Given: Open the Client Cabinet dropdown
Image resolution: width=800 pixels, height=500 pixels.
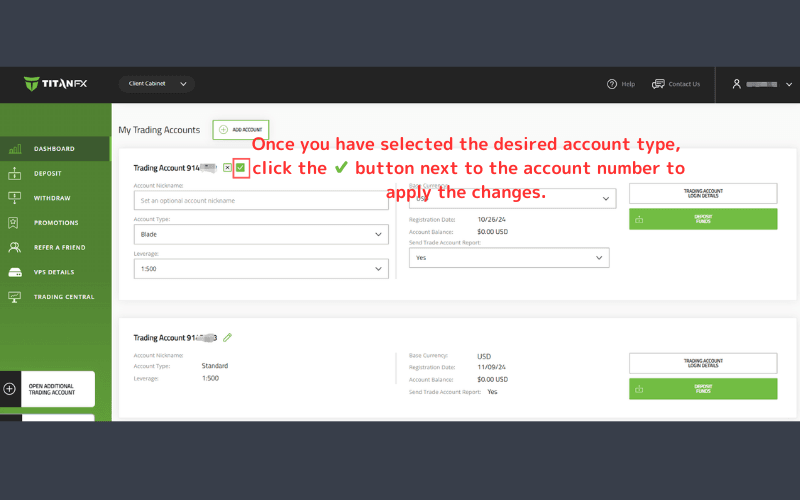Looking at the screenshot, I should point(157,84).
